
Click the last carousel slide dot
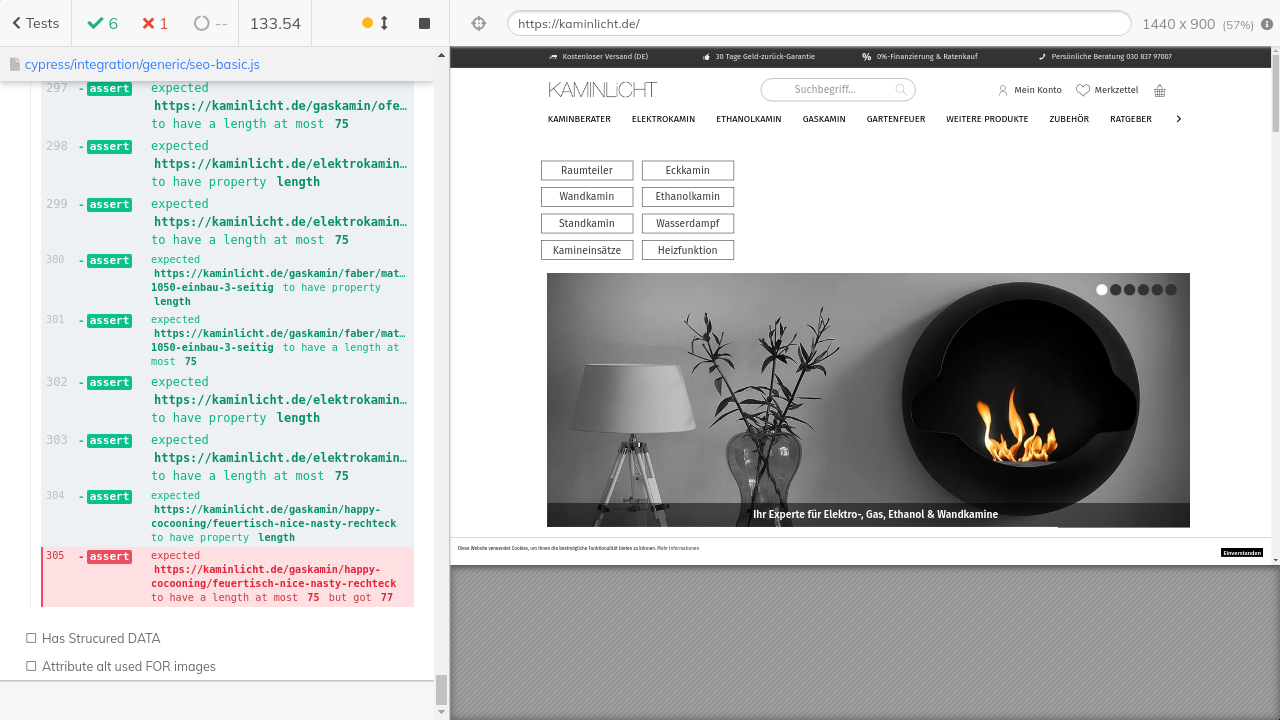click(1171, 290)
